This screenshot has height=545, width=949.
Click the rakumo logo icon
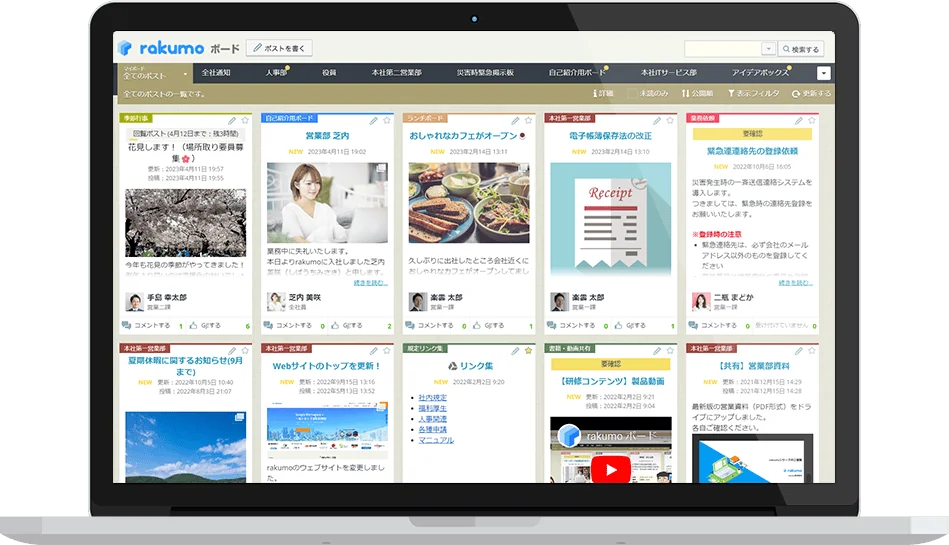pos(125,48)
